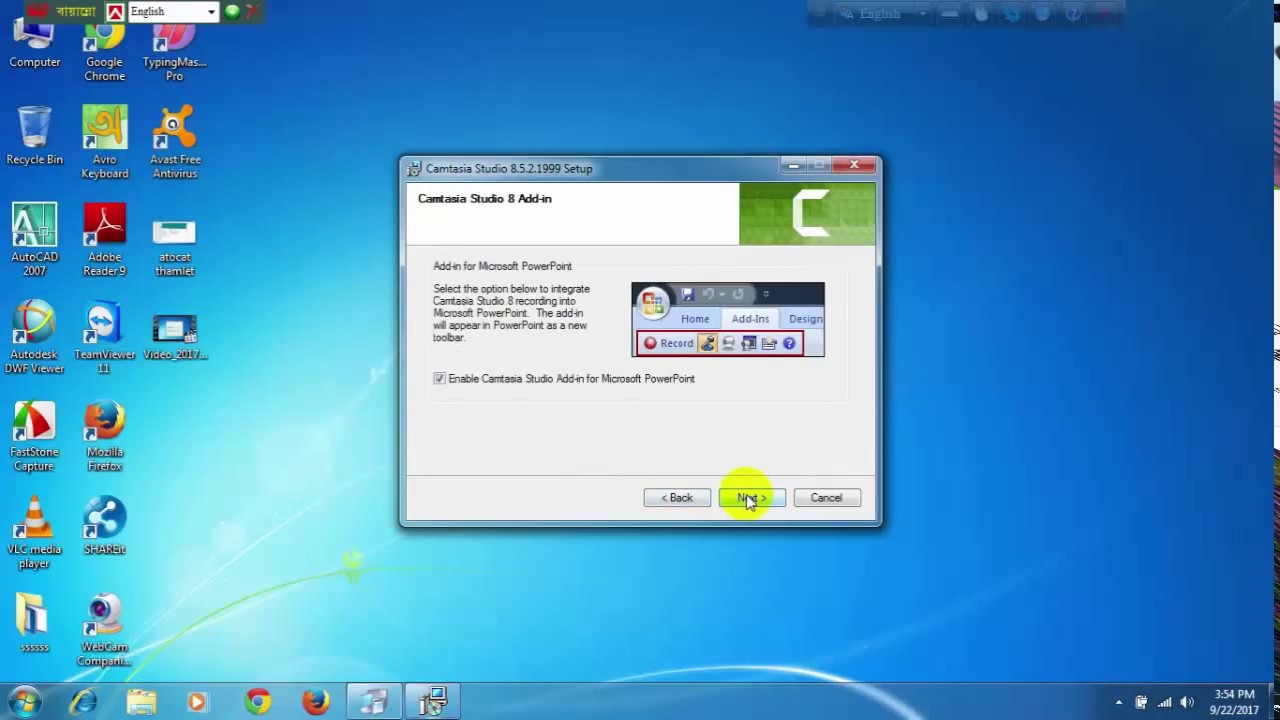Uncheck Enable Camtasia Studio Add-in checkbox
The width and height of the screenshot is (1280, 720).
tap(439, 378)
